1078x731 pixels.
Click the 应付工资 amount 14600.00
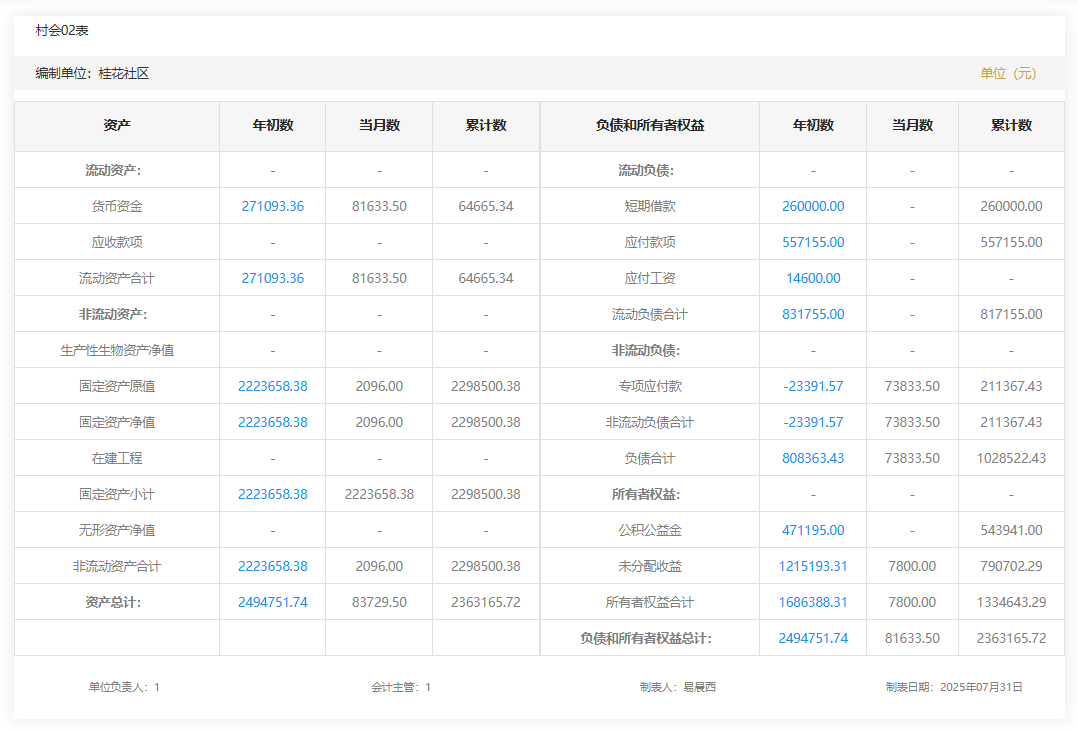pyautogui.click(x=812, y=278)
